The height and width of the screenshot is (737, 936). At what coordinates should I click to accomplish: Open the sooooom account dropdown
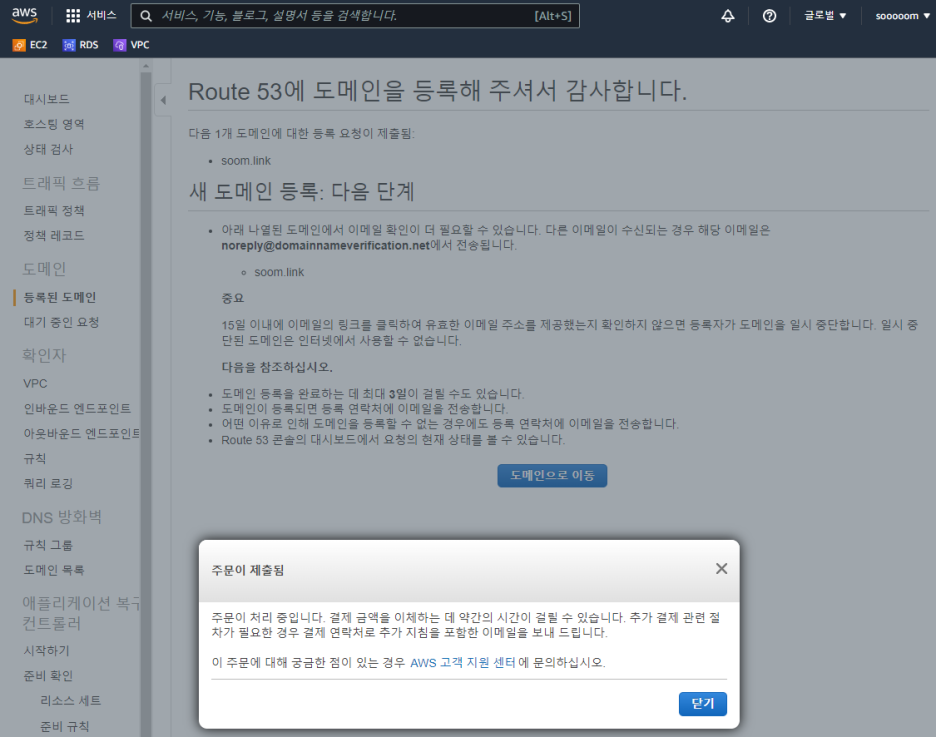point(903,16)
